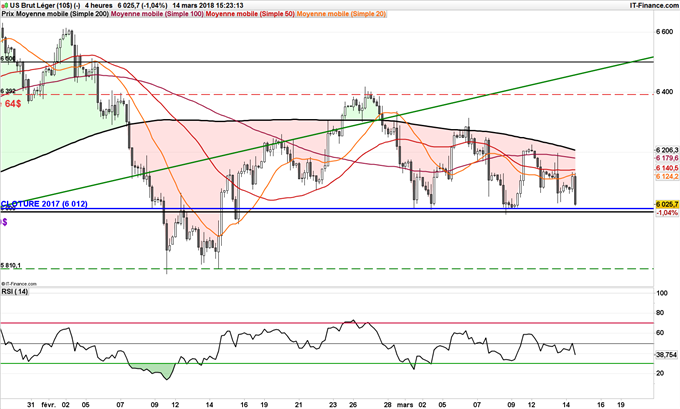Click the 60 label on RSI axis
The height and width of the screenshot is (409, 680).
tap(660, 333)
